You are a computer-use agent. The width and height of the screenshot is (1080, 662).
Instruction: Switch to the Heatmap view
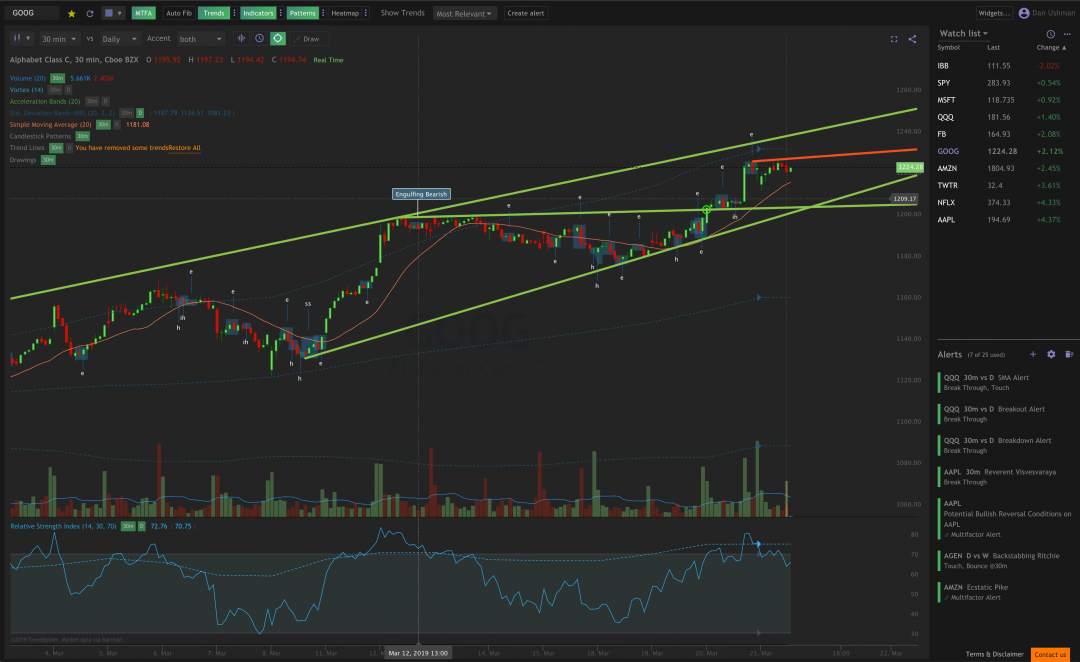coord(346,12)
